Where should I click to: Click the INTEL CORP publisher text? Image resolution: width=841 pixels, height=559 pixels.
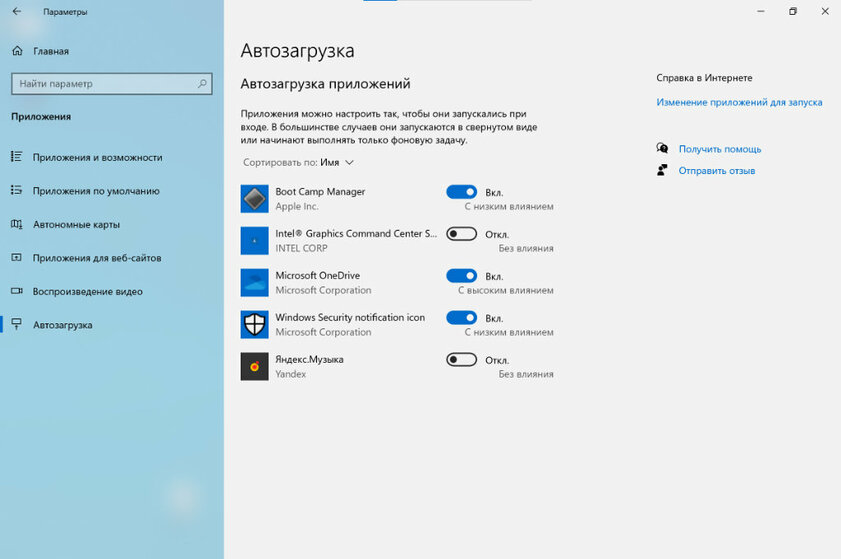(301, 248)
